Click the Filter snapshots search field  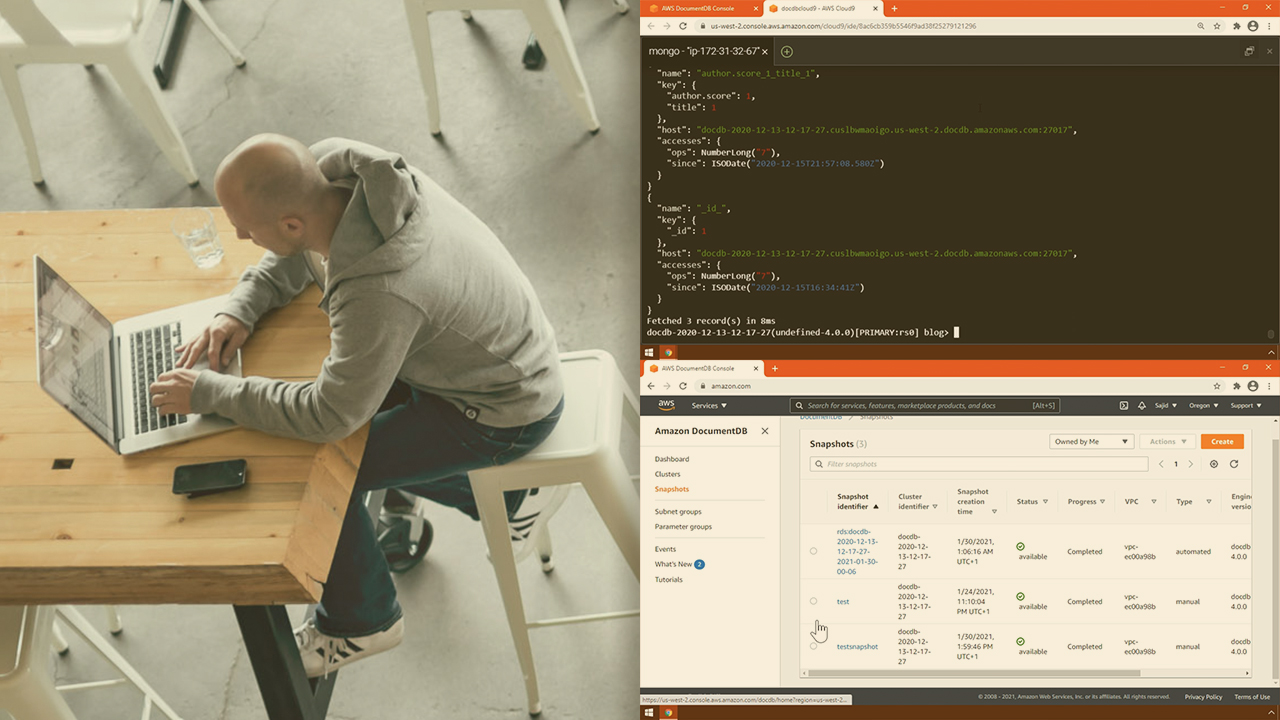coord(979,464)
